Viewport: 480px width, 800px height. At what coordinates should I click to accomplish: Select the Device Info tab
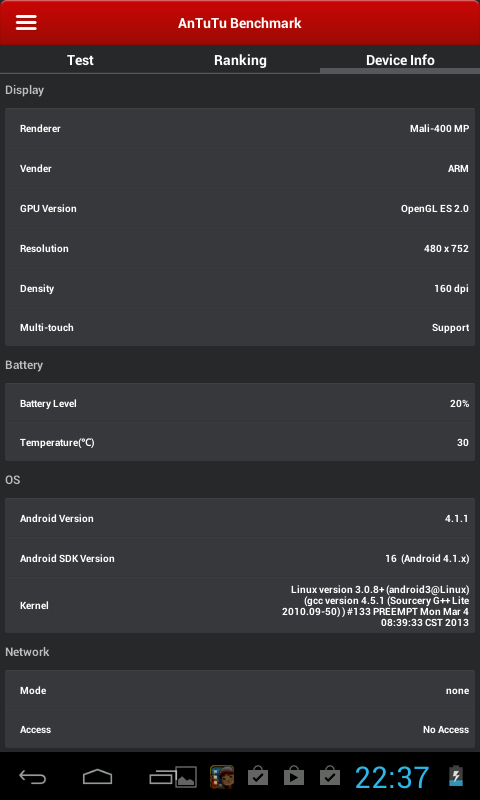click(400, 60)
